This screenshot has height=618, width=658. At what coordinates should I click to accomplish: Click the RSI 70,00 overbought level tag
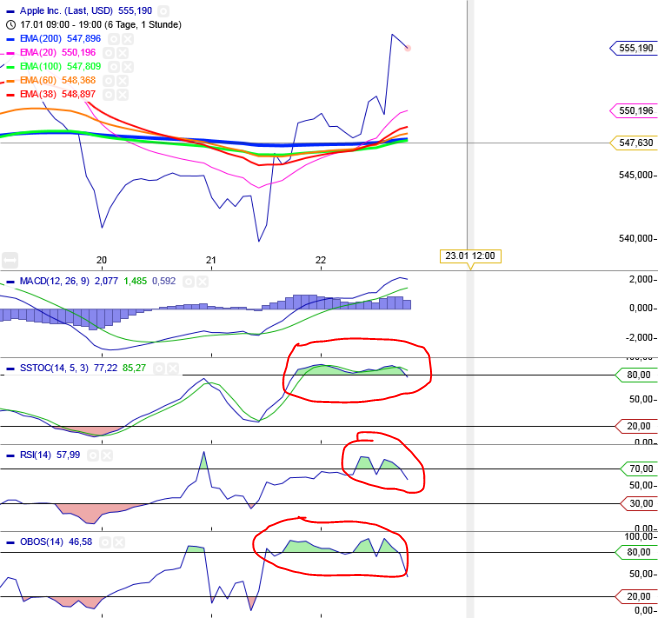[x=639, y=469]
